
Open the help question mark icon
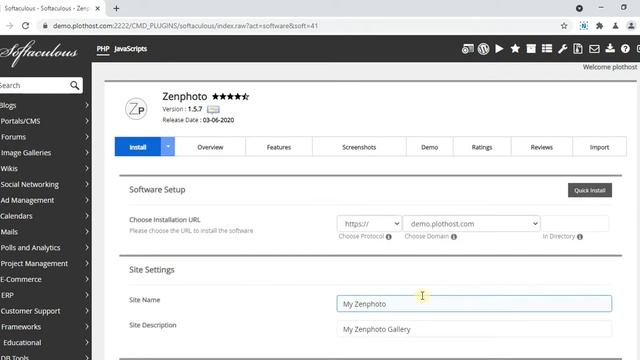tap(625, 49)
